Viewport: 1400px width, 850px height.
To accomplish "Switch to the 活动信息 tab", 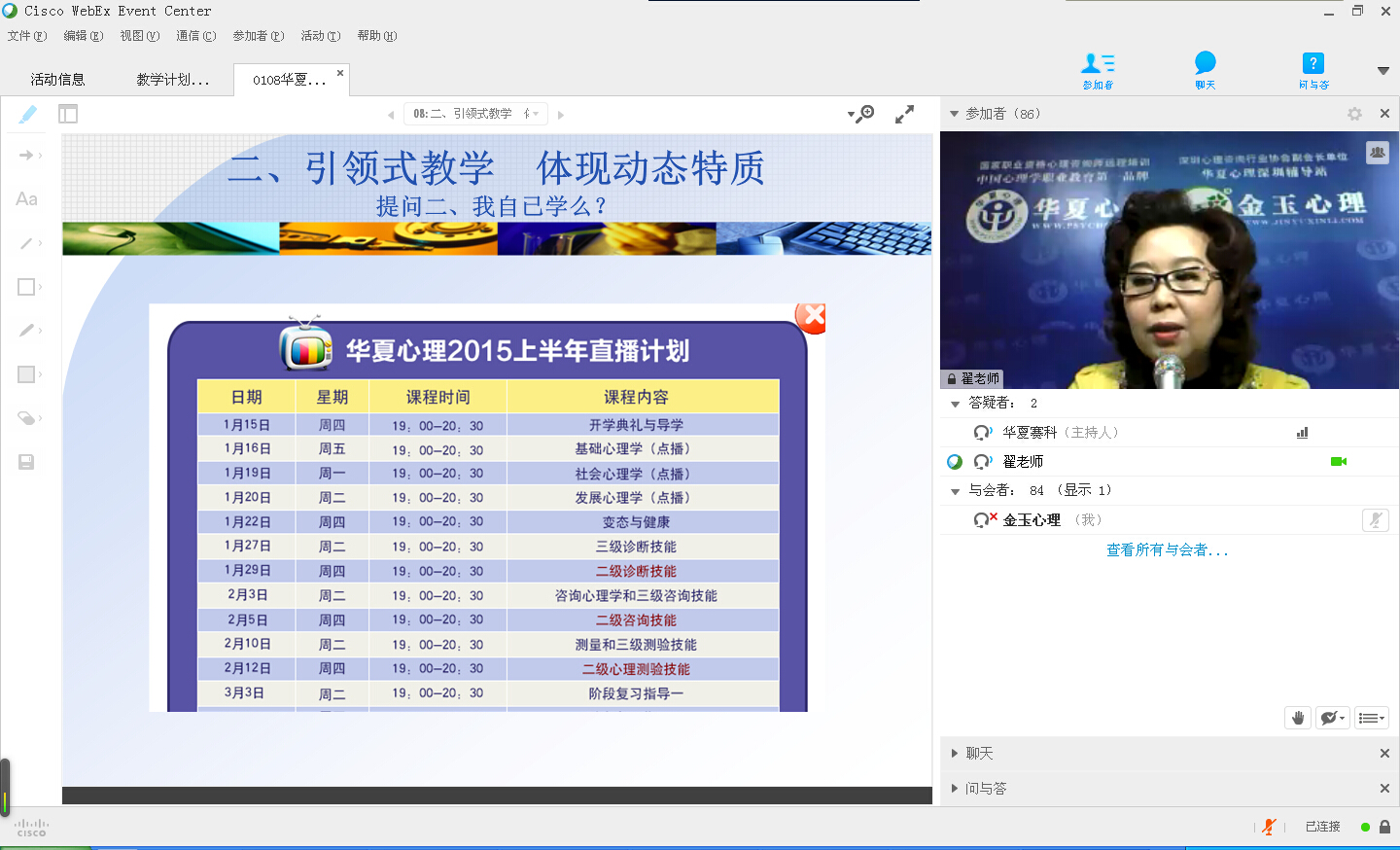I will pyautogui.click(x=57, y=80).
